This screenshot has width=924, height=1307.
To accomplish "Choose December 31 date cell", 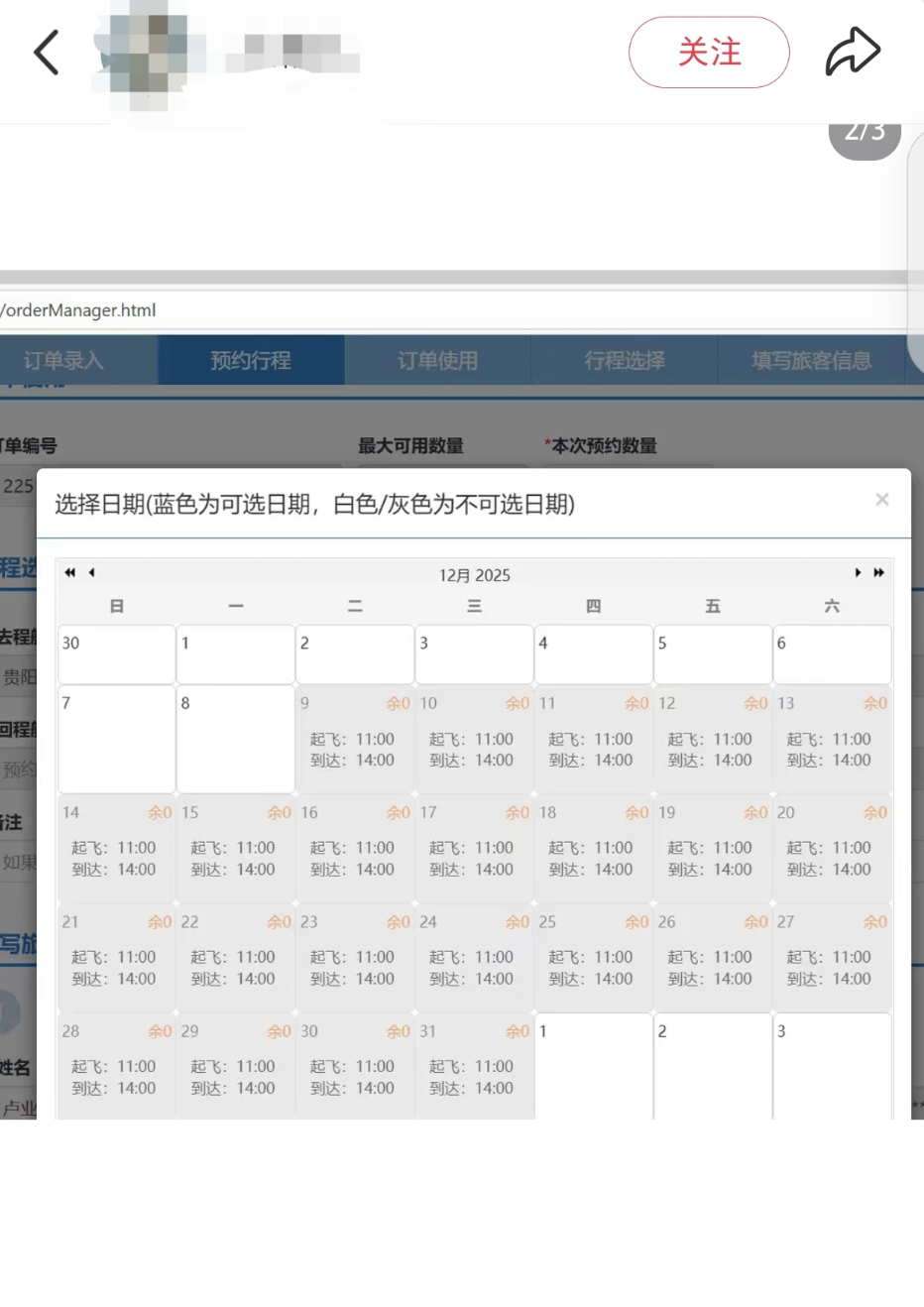I will (474, 1067).
